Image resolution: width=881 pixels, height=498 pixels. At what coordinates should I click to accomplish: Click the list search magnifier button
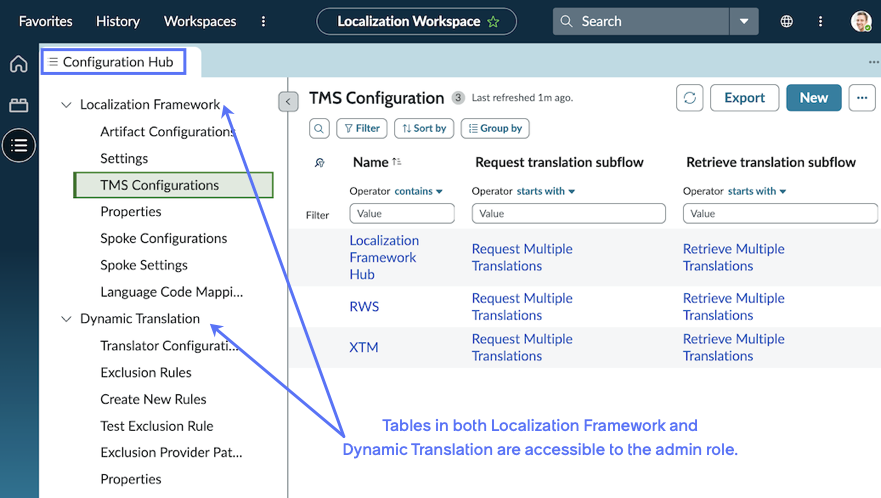tap(319, 128)
